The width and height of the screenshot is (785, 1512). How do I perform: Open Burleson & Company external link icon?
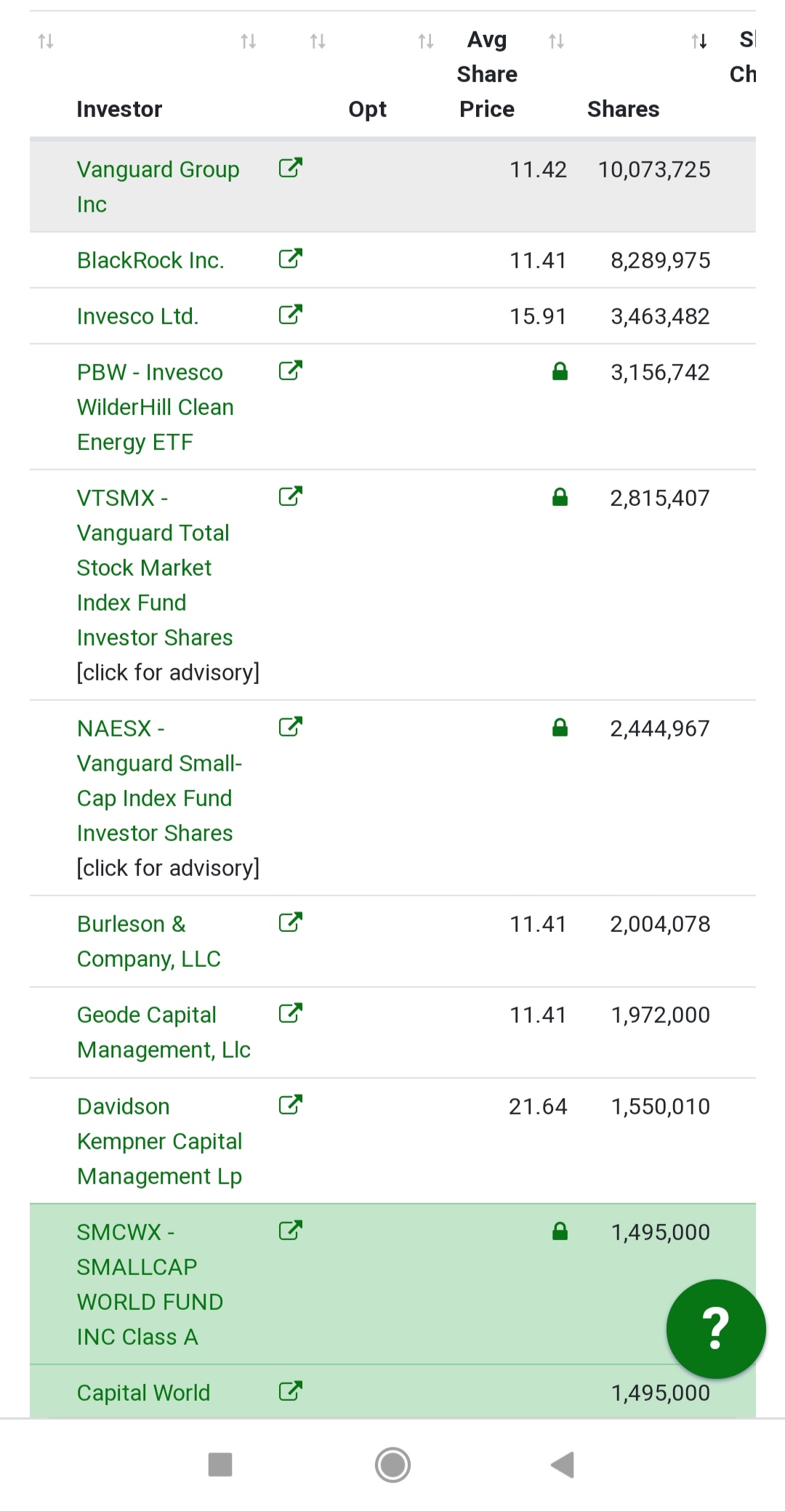point(290,922)
